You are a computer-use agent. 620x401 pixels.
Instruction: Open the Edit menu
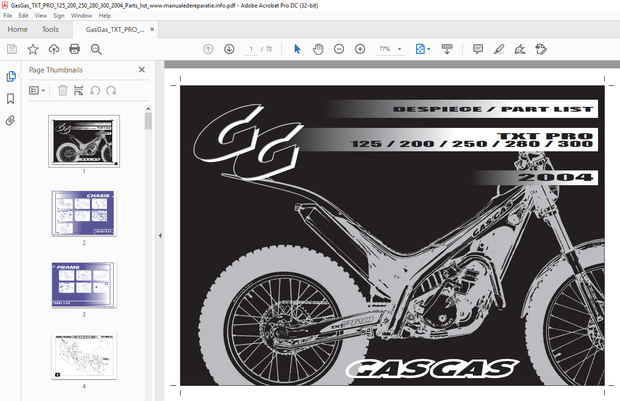click(x=23, y=15)
